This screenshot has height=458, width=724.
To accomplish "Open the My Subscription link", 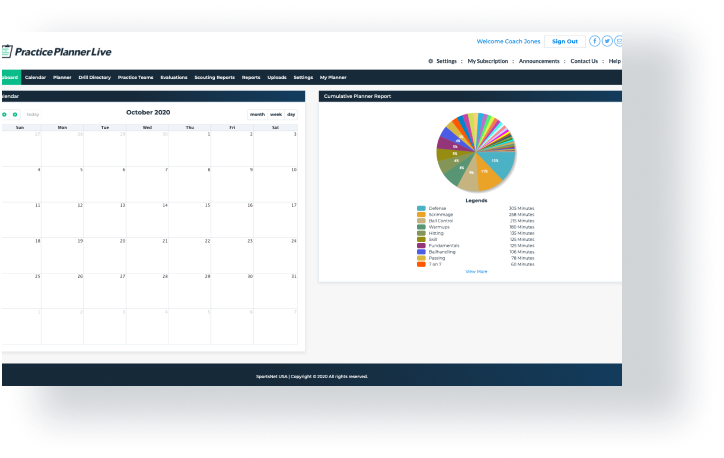I will [488, 61].
